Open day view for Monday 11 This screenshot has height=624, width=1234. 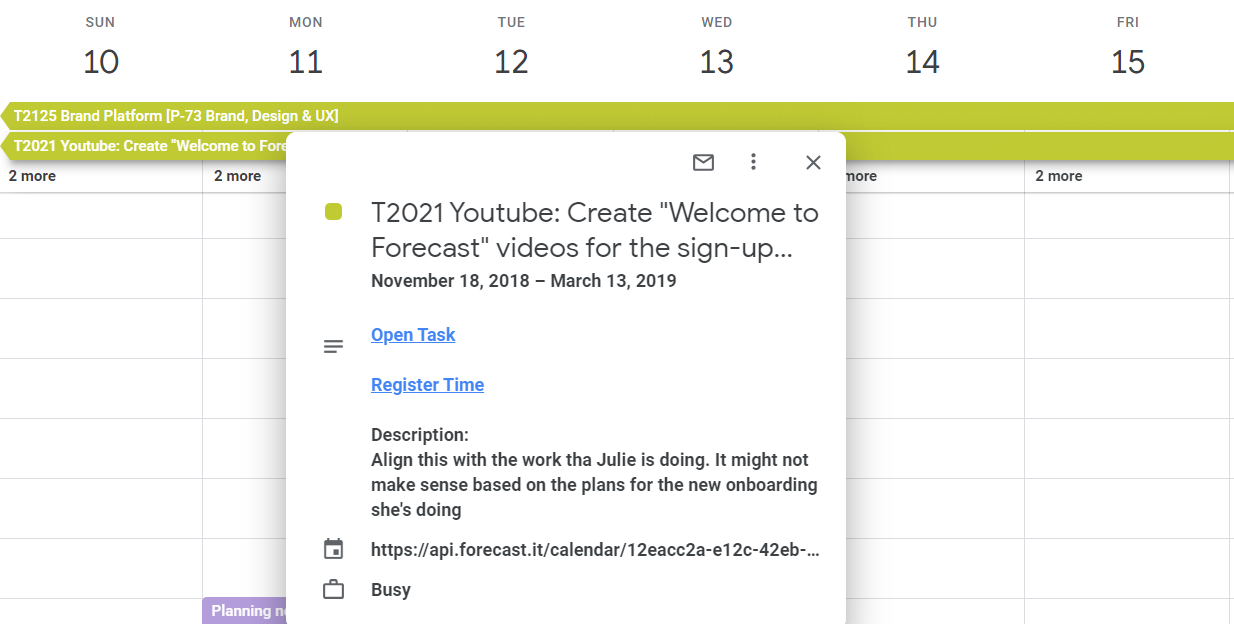click(x=306, y=62)
